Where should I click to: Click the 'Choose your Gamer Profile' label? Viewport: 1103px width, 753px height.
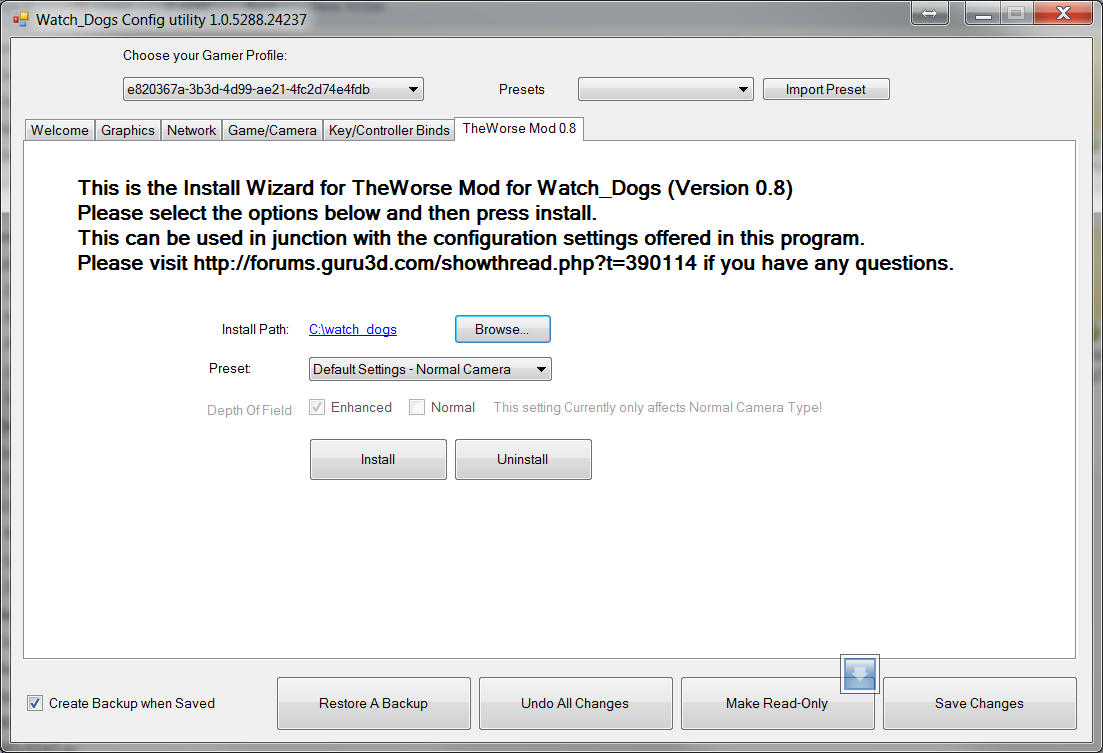click(x=205, y=56)
